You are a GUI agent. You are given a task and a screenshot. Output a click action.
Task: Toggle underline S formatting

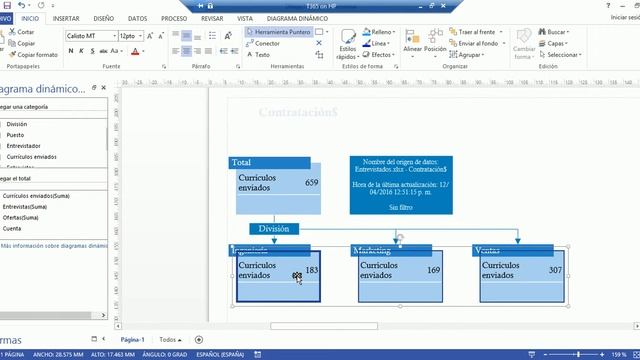[93, 51]
